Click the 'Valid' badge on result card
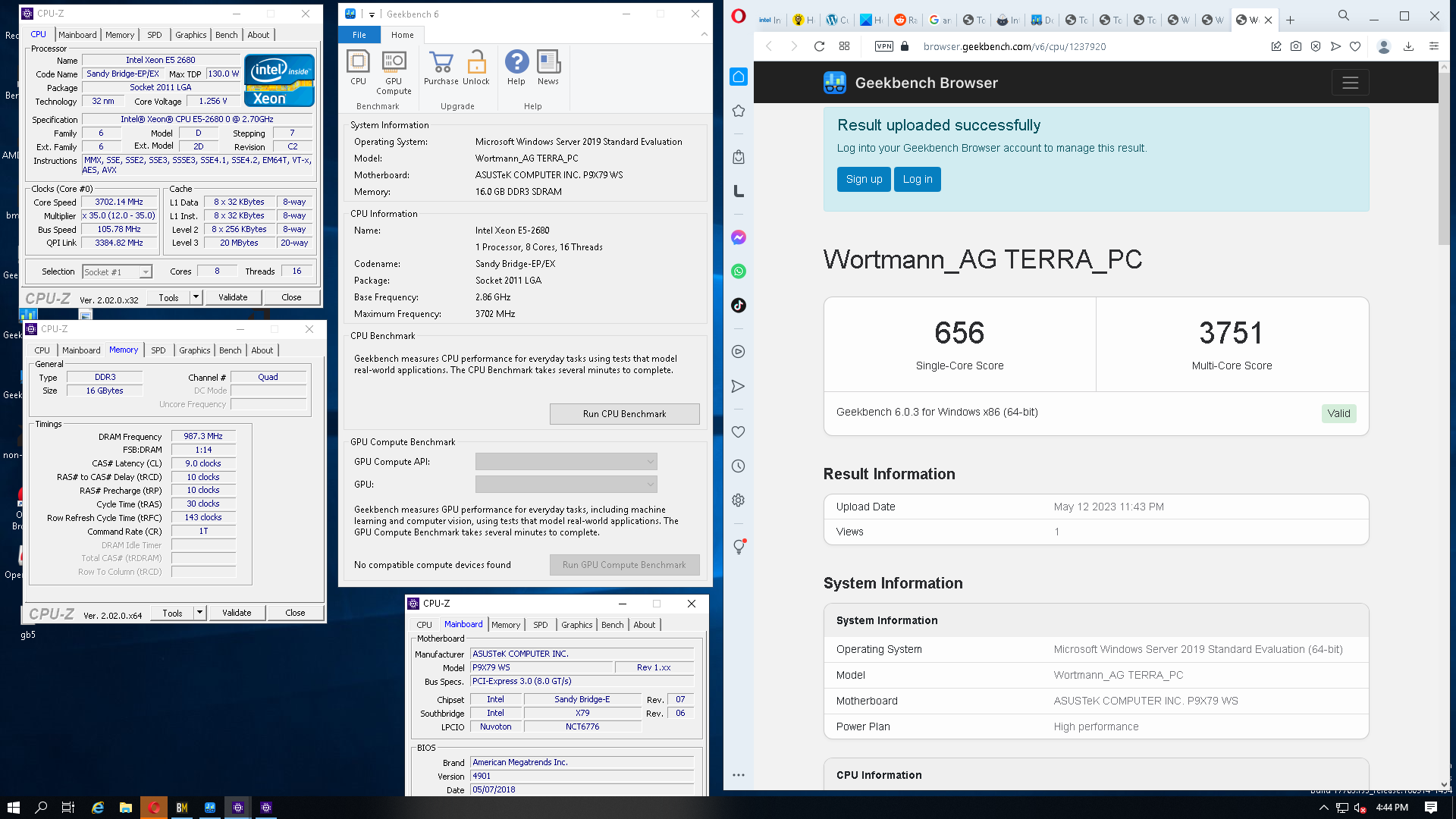The image size is (1456, 819). tap(1338, 413)
